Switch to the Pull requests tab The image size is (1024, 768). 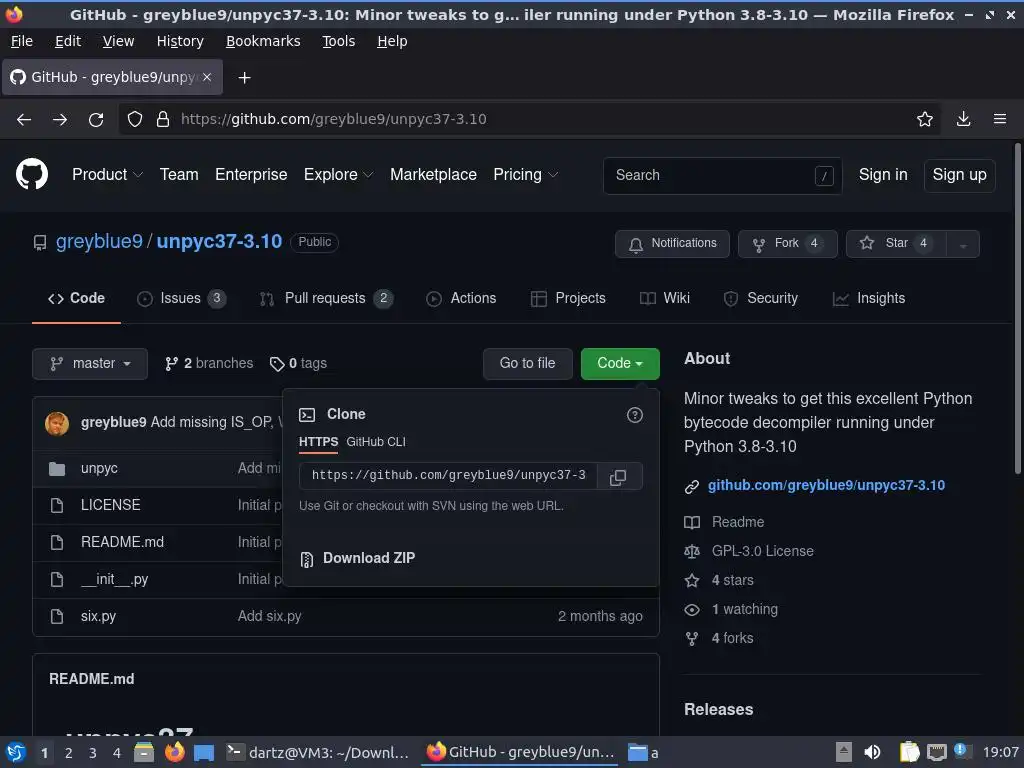(326, 298)
